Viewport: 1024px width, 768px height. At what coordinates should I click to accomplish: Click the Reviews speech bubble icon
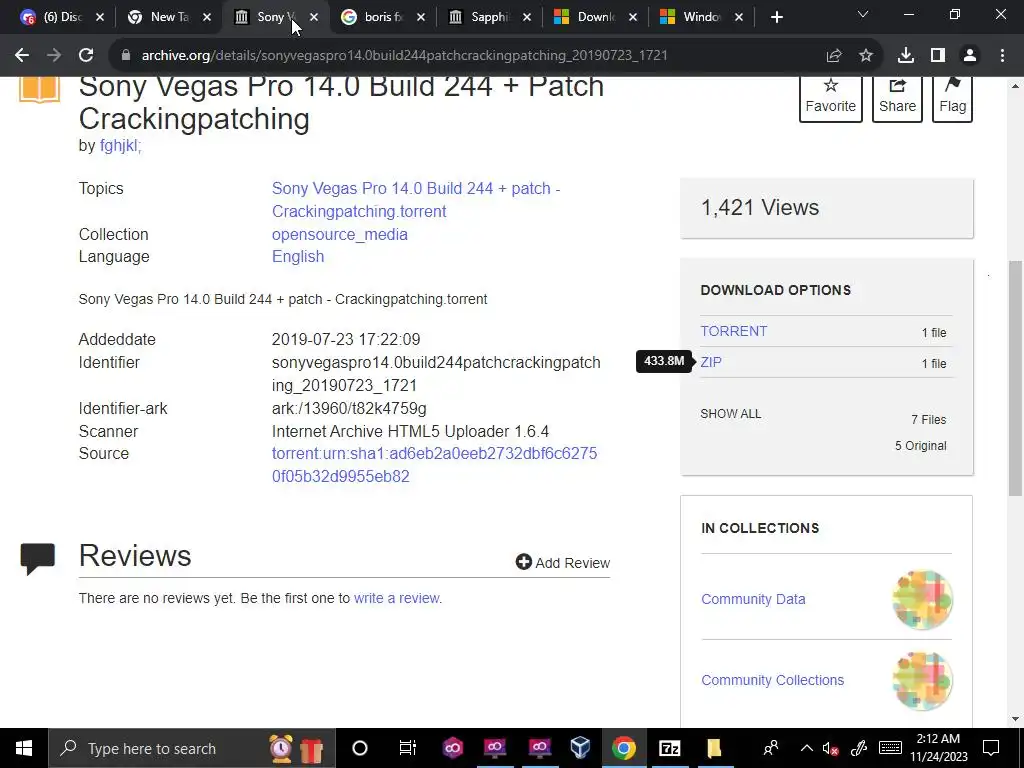coord(38,558)
